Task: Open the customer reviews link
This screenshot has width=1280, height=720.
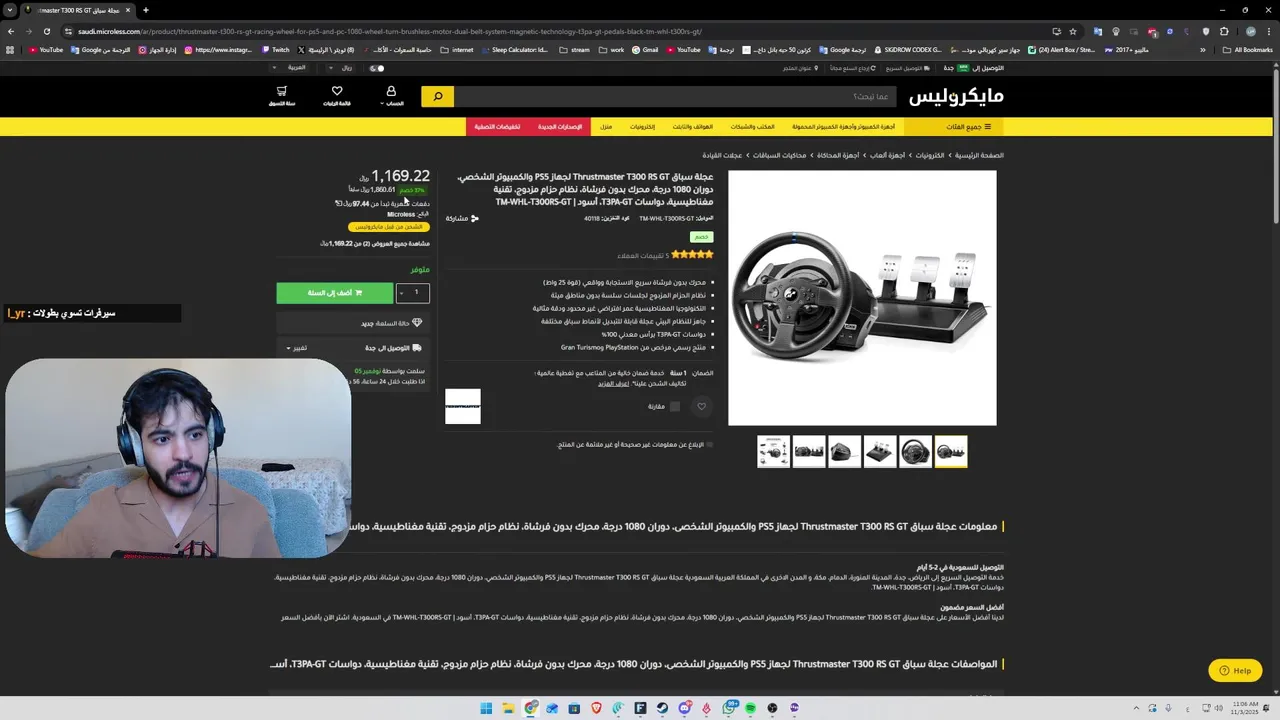Action: click(643, 256)
